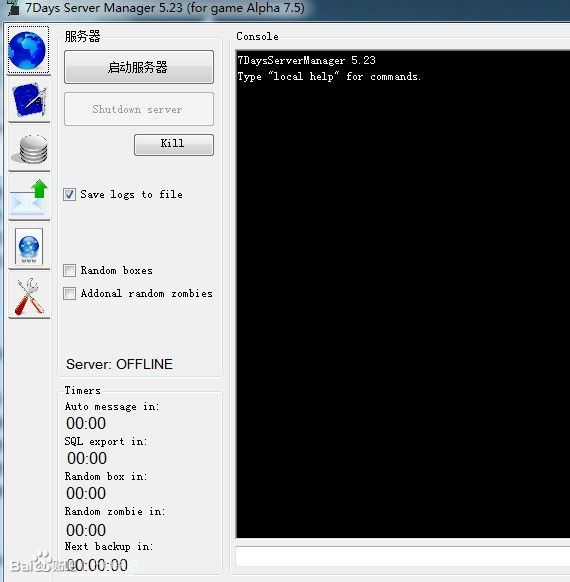Open the www globe web page icon
Viewport: 570px width, 582px height.
point(29,246)
